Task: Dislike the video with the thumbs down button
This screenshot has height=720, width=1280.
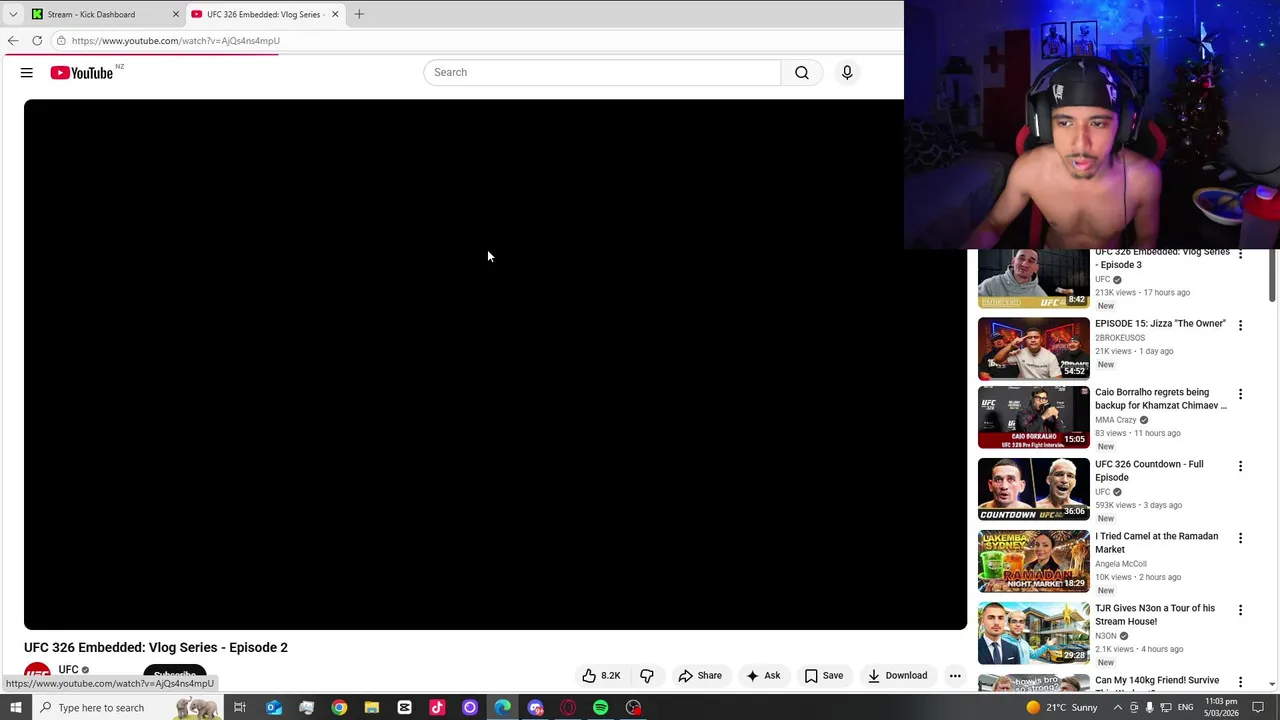Action: (x=647, y=676)
